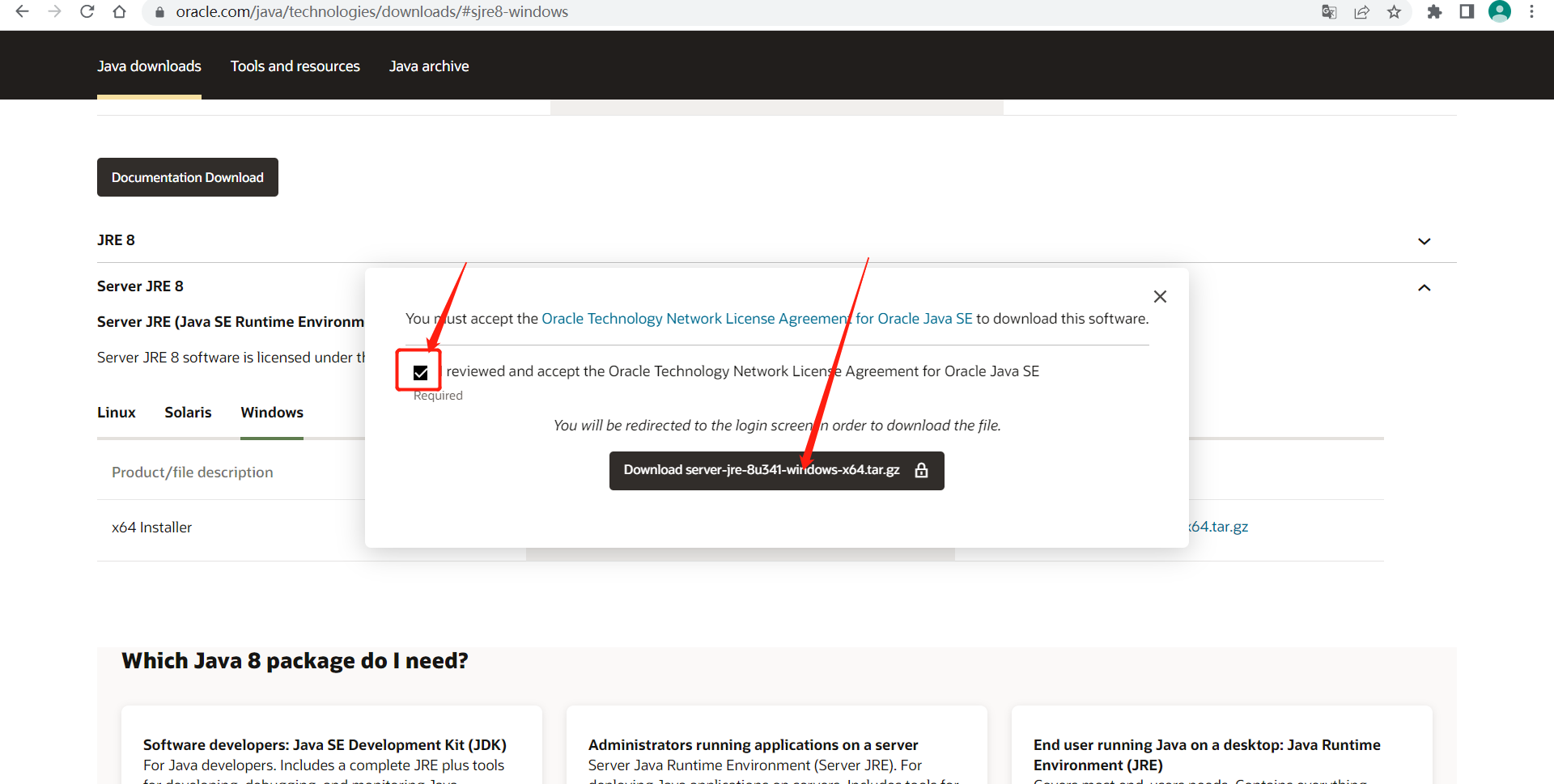1554x784 pixels.
Task: Reload the page with the refresh icon
Action: point(87,11)
